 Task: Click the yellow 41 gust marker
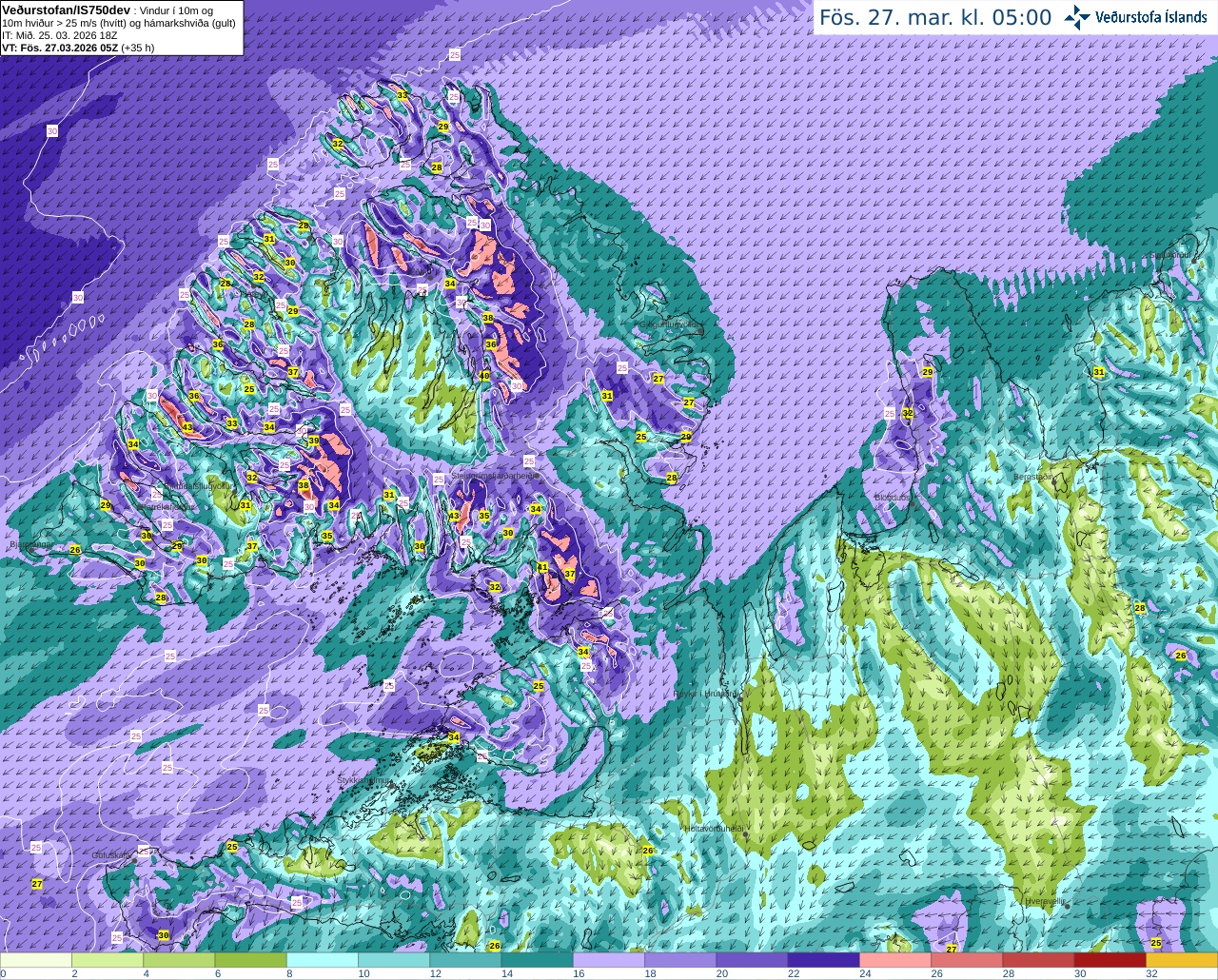click(x=542, y=567)
